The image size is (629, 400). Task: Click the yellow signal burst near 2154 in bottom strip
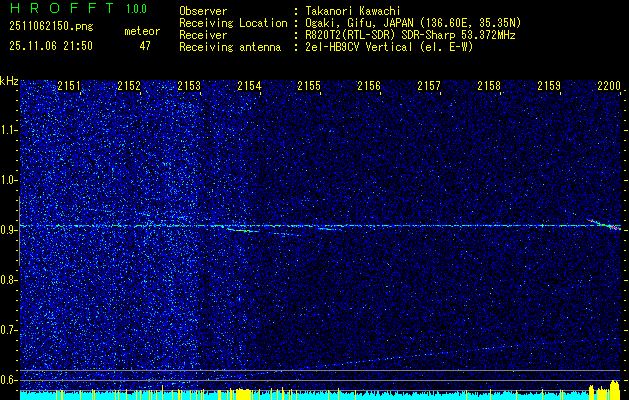click(x=242, y=392)
